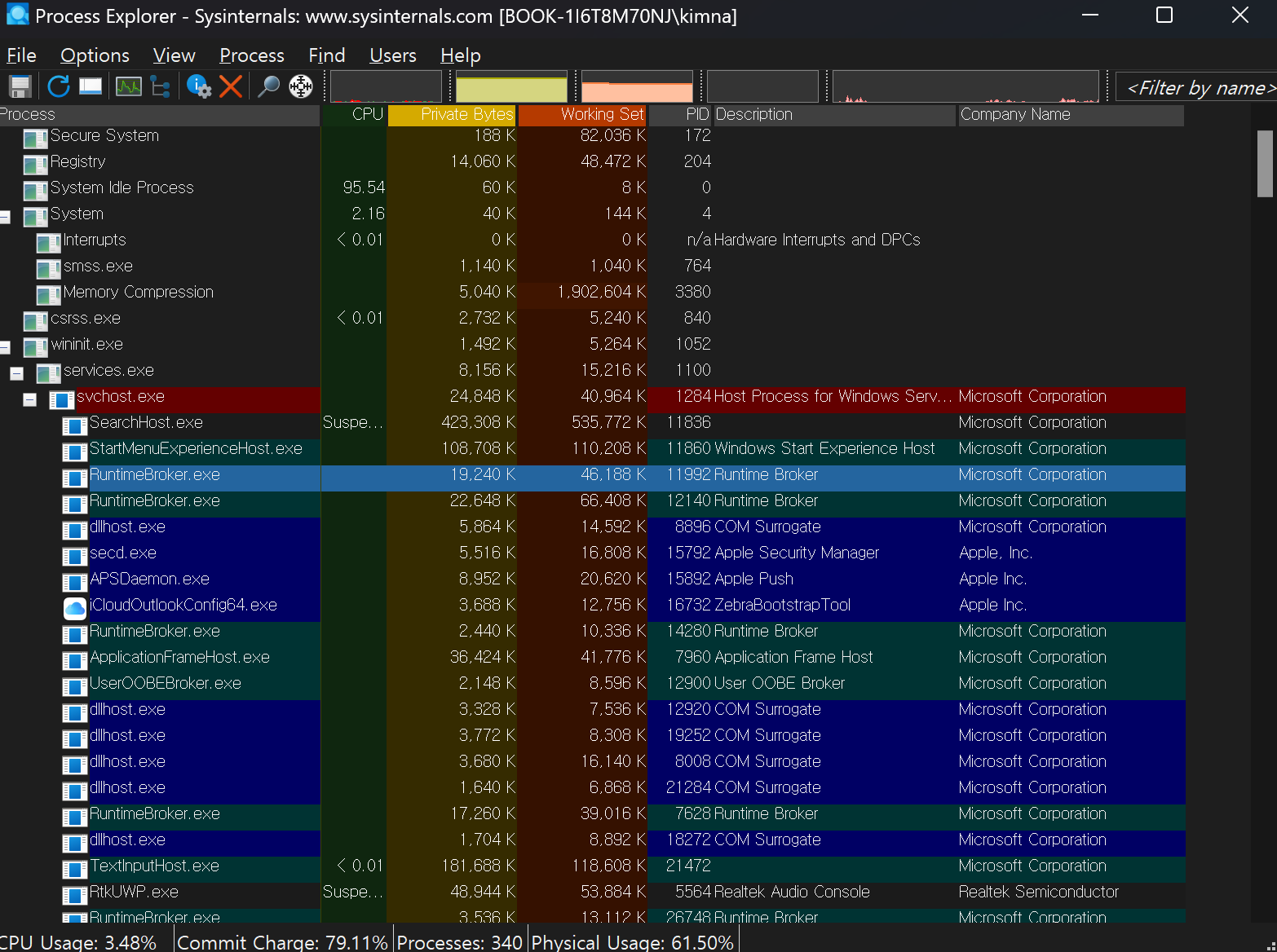This screenshot has width=1277, height=952.
Task: Click CPU Usage in the status bar
Action: click(x=78, y=942)
